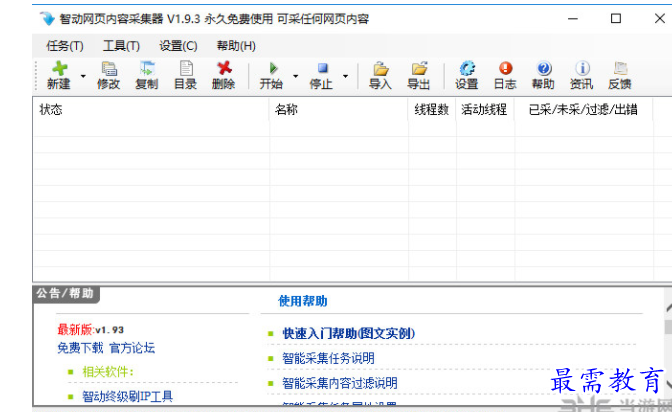Image resolution: width=672 pixels, height=412 pixels.
Task: Open the 智能采集任务说明 link
Action: 328,358
